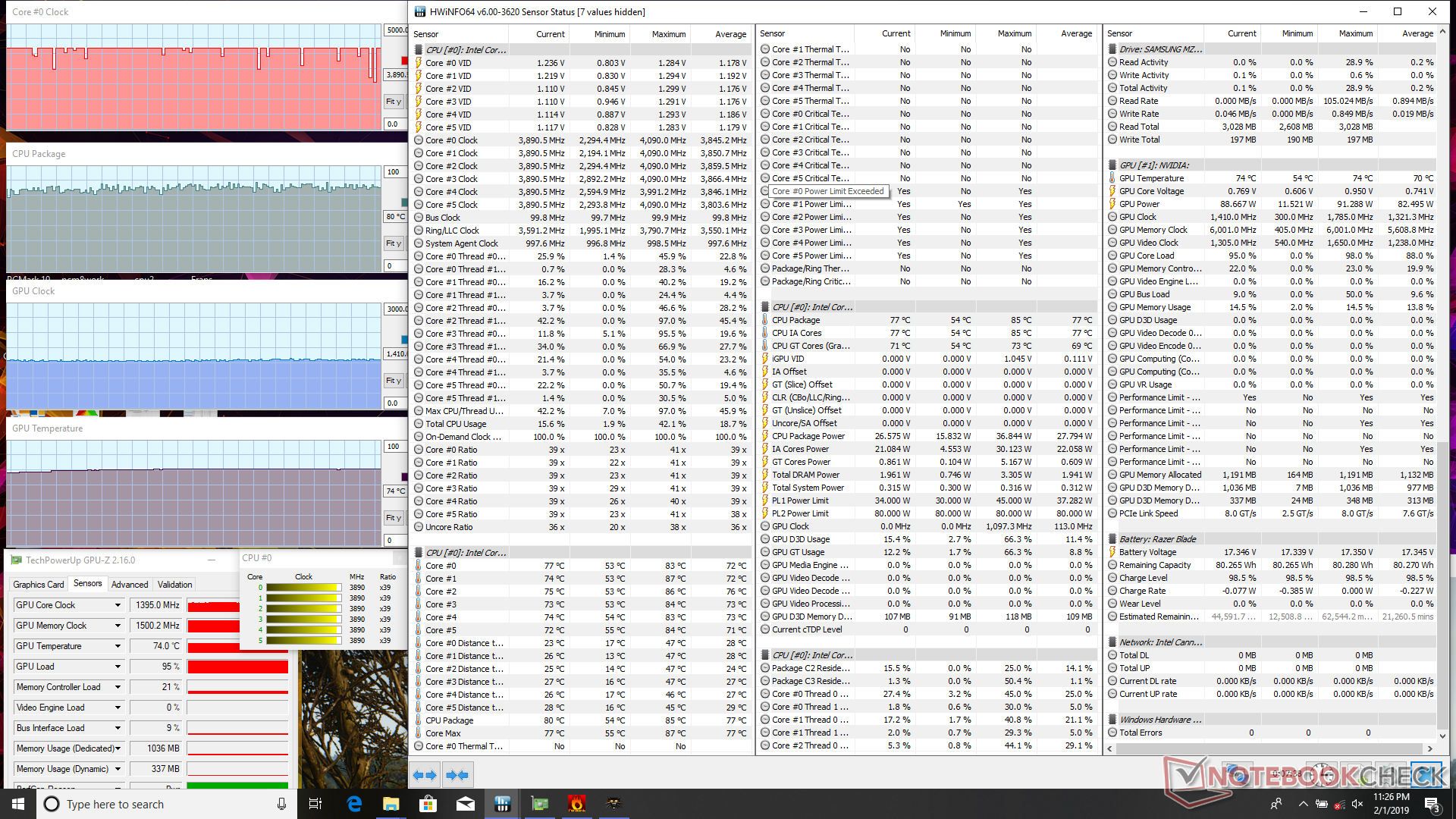Click the icon beside GPU Core Voltage
The image size is (1456, 819).
[x=1112, y=191]
